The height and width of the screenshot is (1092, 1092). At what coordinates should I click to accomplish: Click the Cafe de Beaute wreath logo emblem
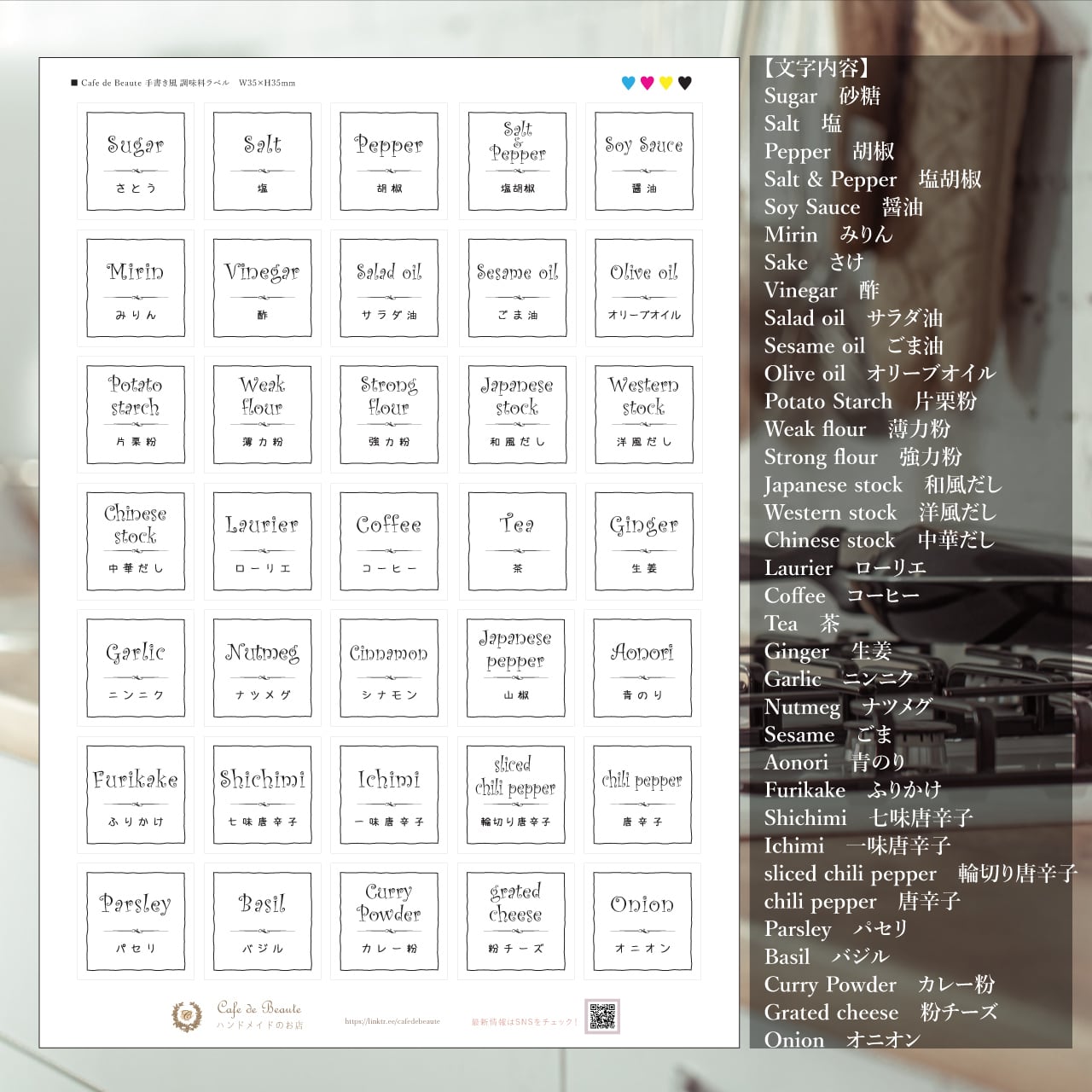(188, 1015)
